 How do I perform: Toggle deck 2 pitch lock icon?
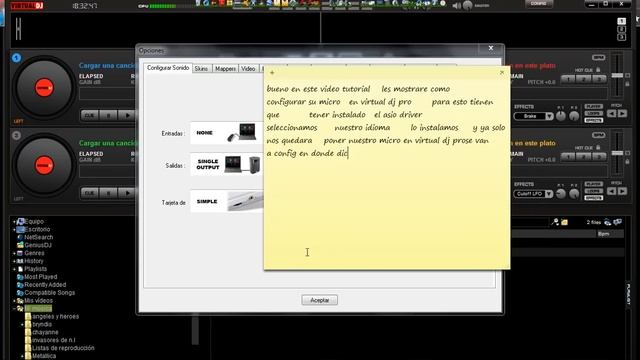click(x=628, y=162)
